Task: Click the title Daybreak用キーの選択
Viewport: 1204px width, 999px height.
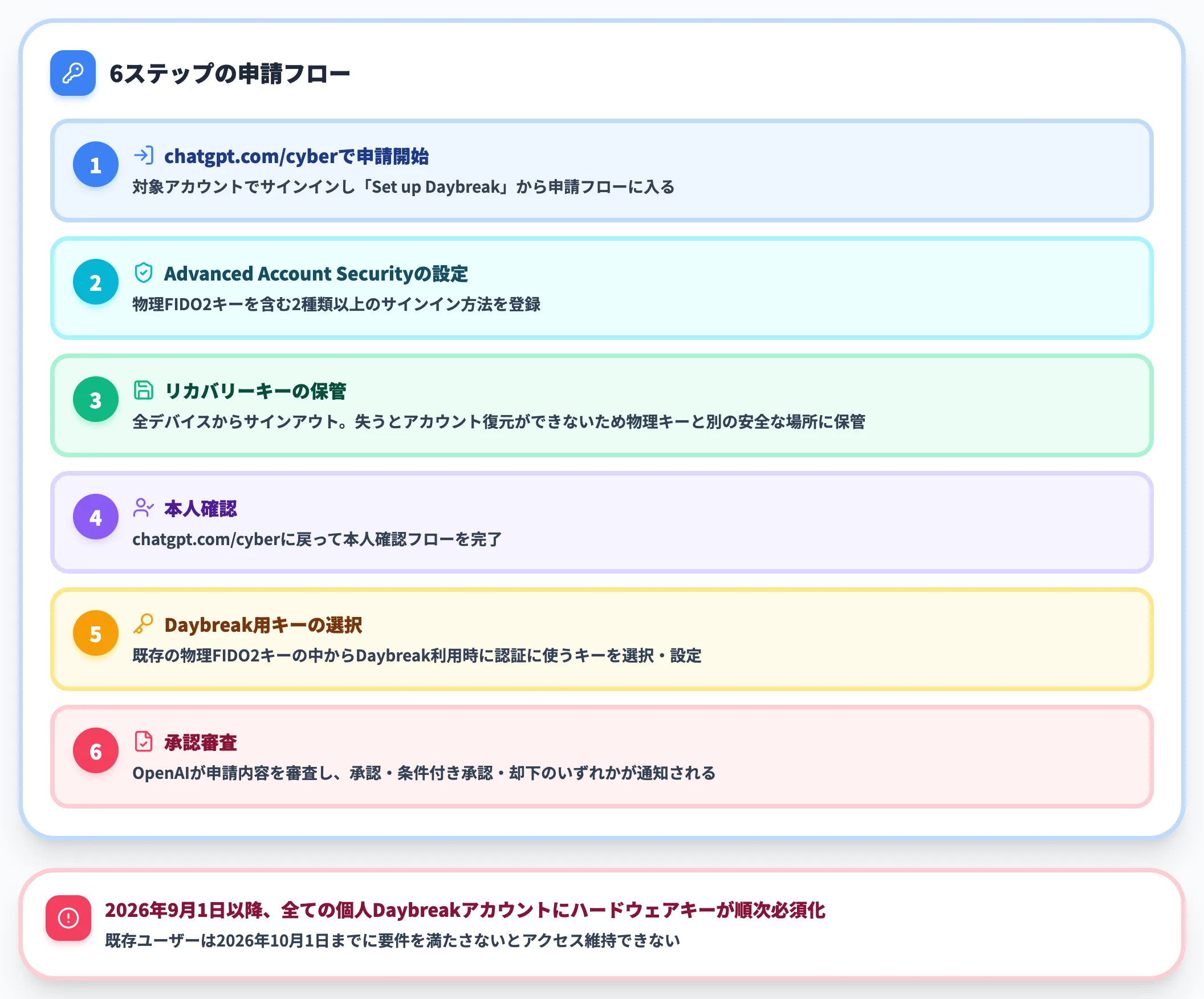Action: click(263, 624)
